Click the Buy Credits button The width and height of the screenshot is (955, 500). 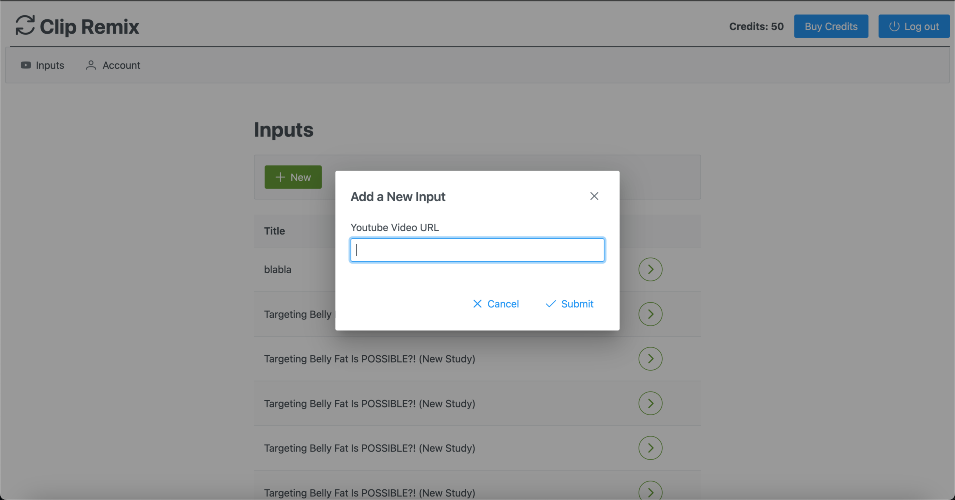pos(831,27)
